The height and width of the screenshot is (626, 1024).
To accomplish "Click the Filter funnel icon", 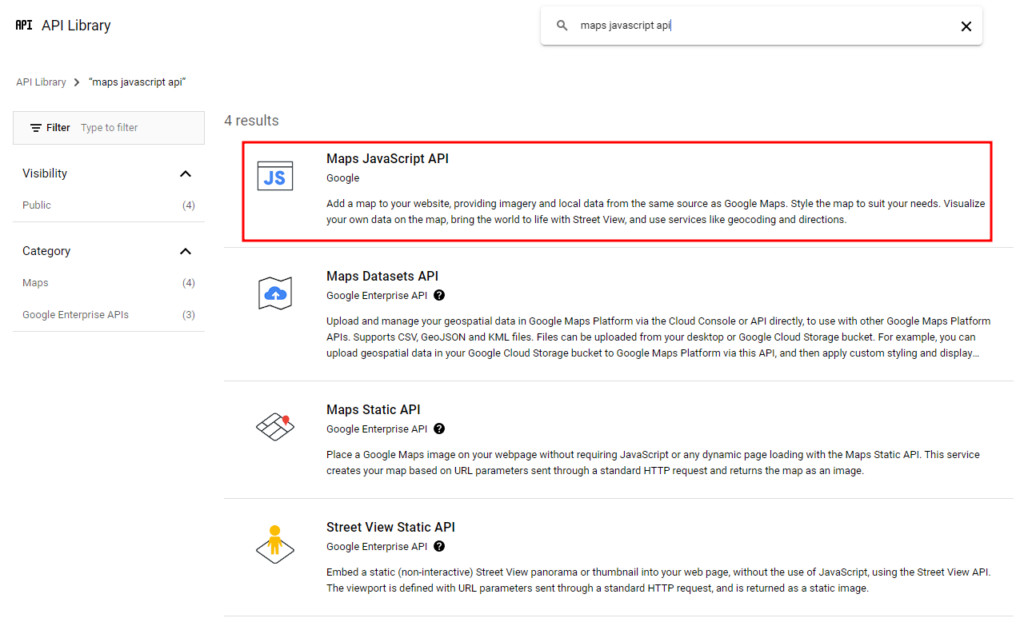I will click(38, 127).
